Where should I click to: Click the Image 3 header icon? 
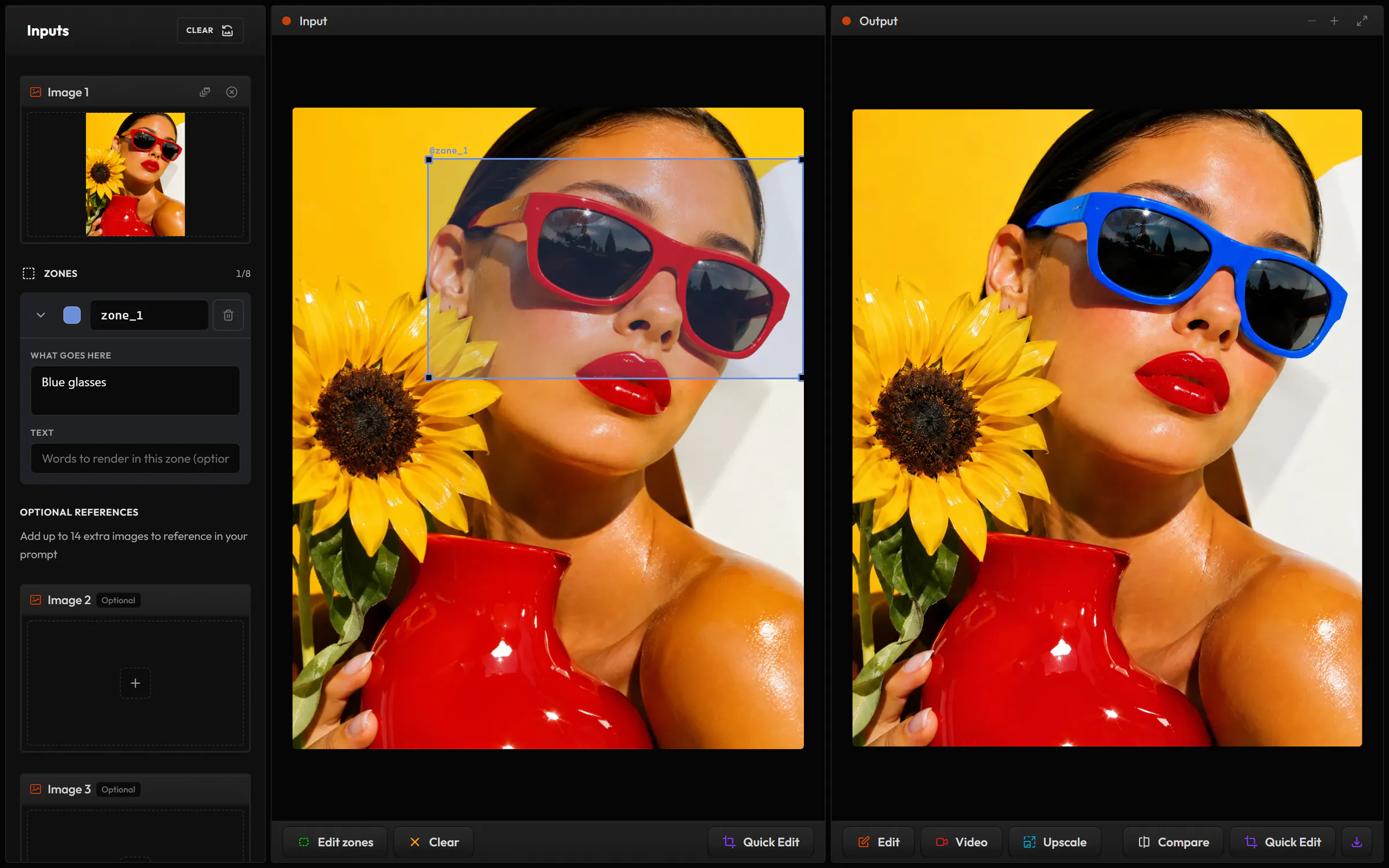click(36, 789)
